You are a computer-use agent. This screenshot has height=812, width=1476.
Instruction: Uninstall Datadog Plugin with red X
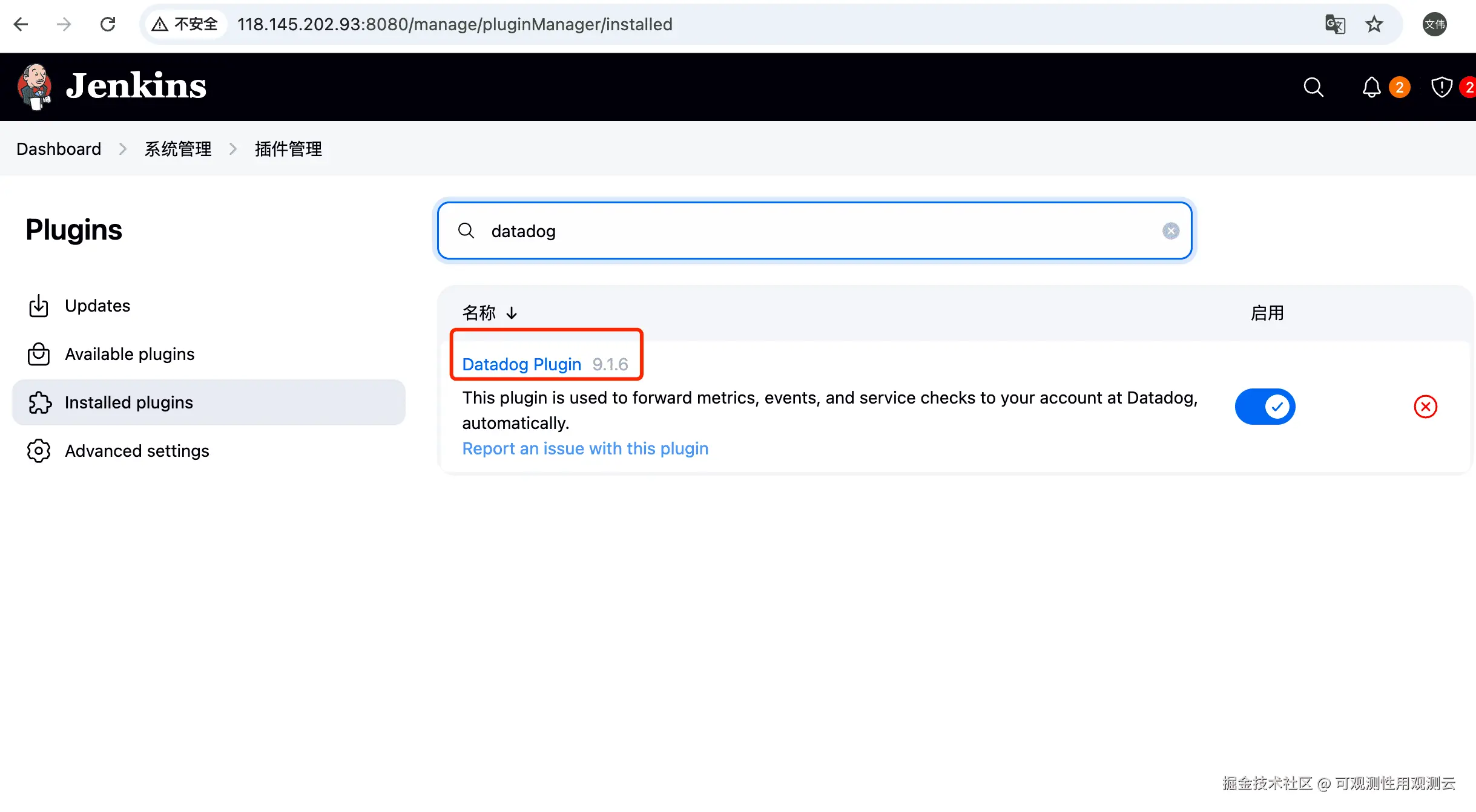tap(1425, 407)
